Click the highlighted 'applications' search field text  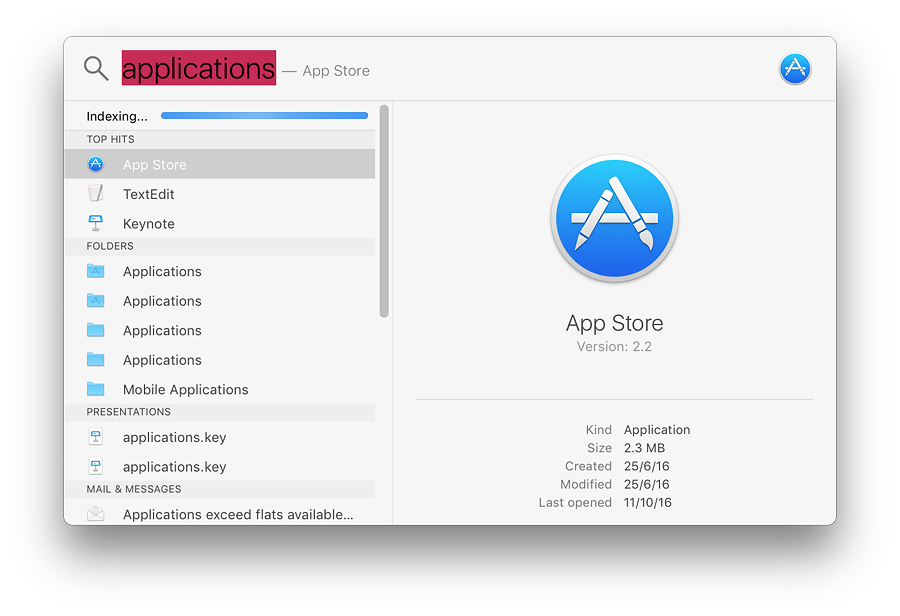click(x=199, y=68)
